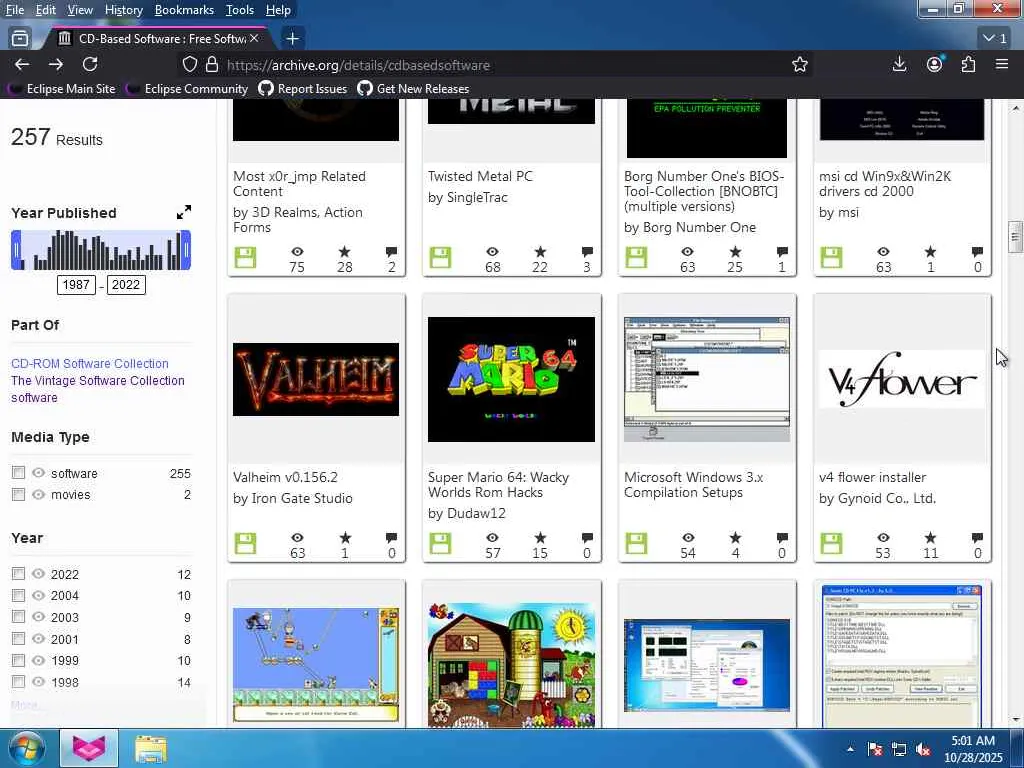Expand the Year Published histogram with arrows icon
The width and height of the screenshot is (1024, 768).
point(184,212)
